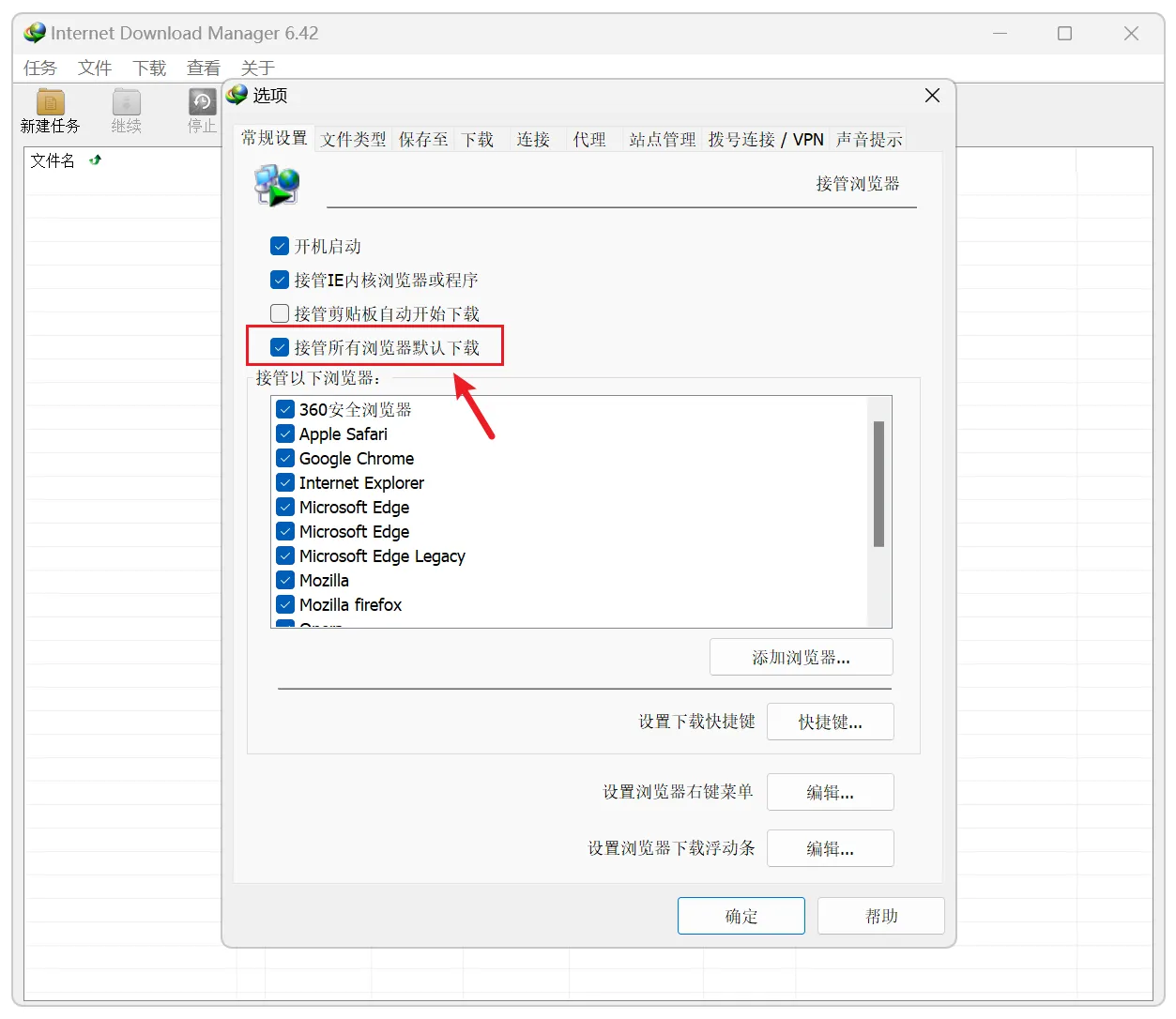Screen dimensions: 1176x1019
Task: Uncheck Mozilla firefox in browser list
Action: (285, 604)
